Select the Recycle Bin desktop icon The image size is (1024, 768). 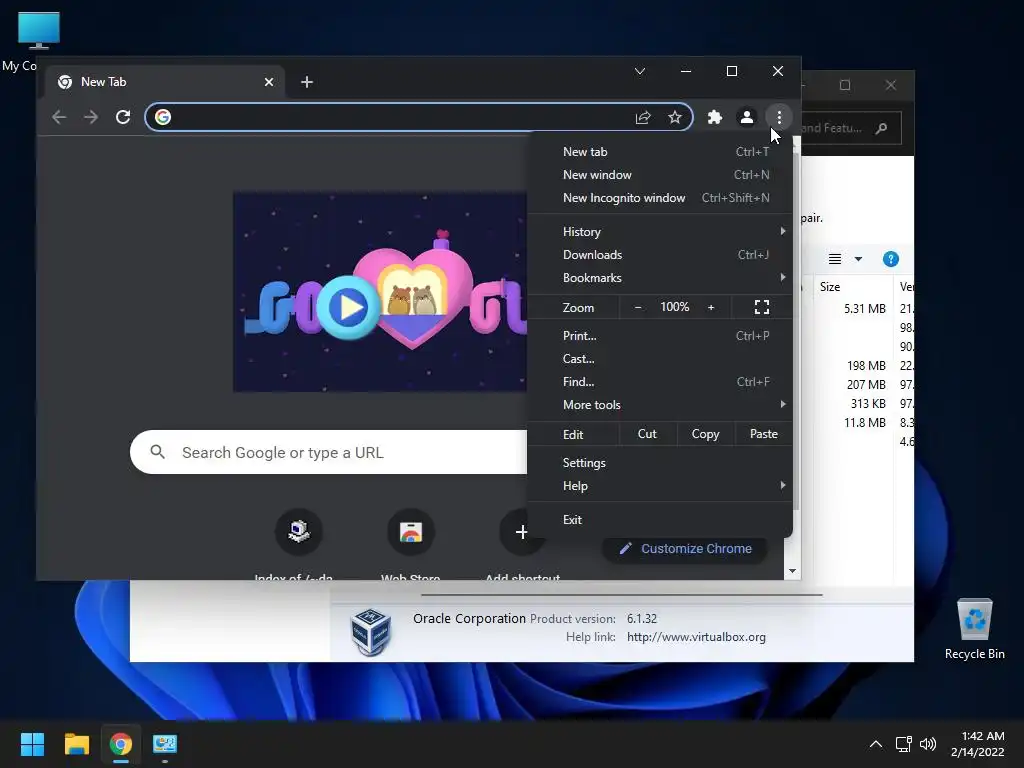[x=974, y=630]
